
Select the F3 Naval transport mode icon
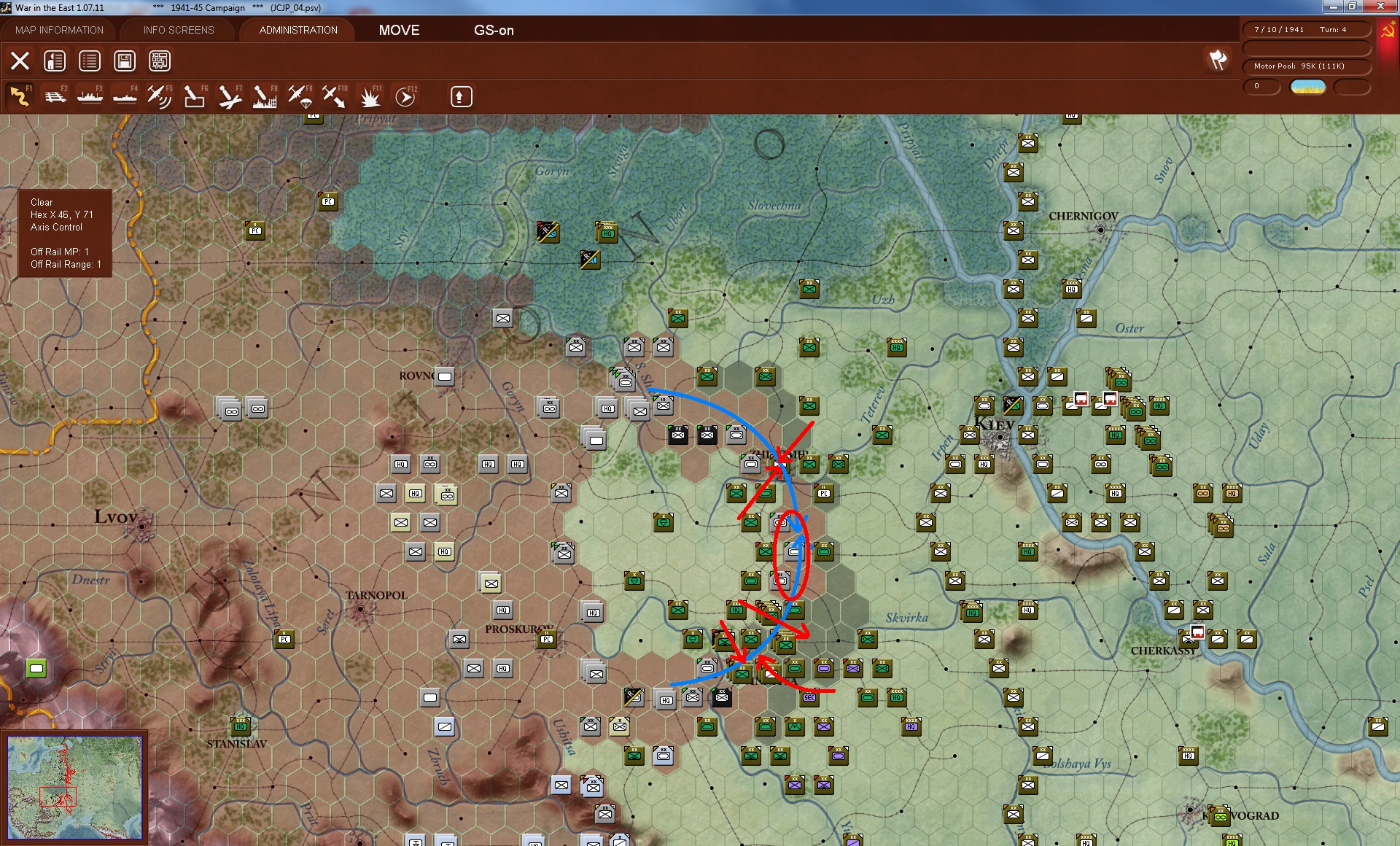pos(90,96)
